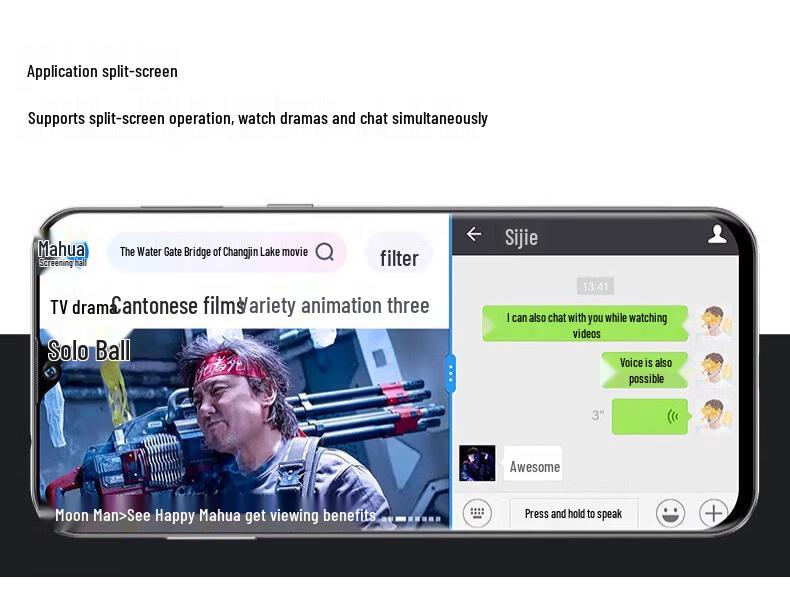790x593 pixels.
Task: Play the 3-second voice message bubble
Action: coord(649,416)
